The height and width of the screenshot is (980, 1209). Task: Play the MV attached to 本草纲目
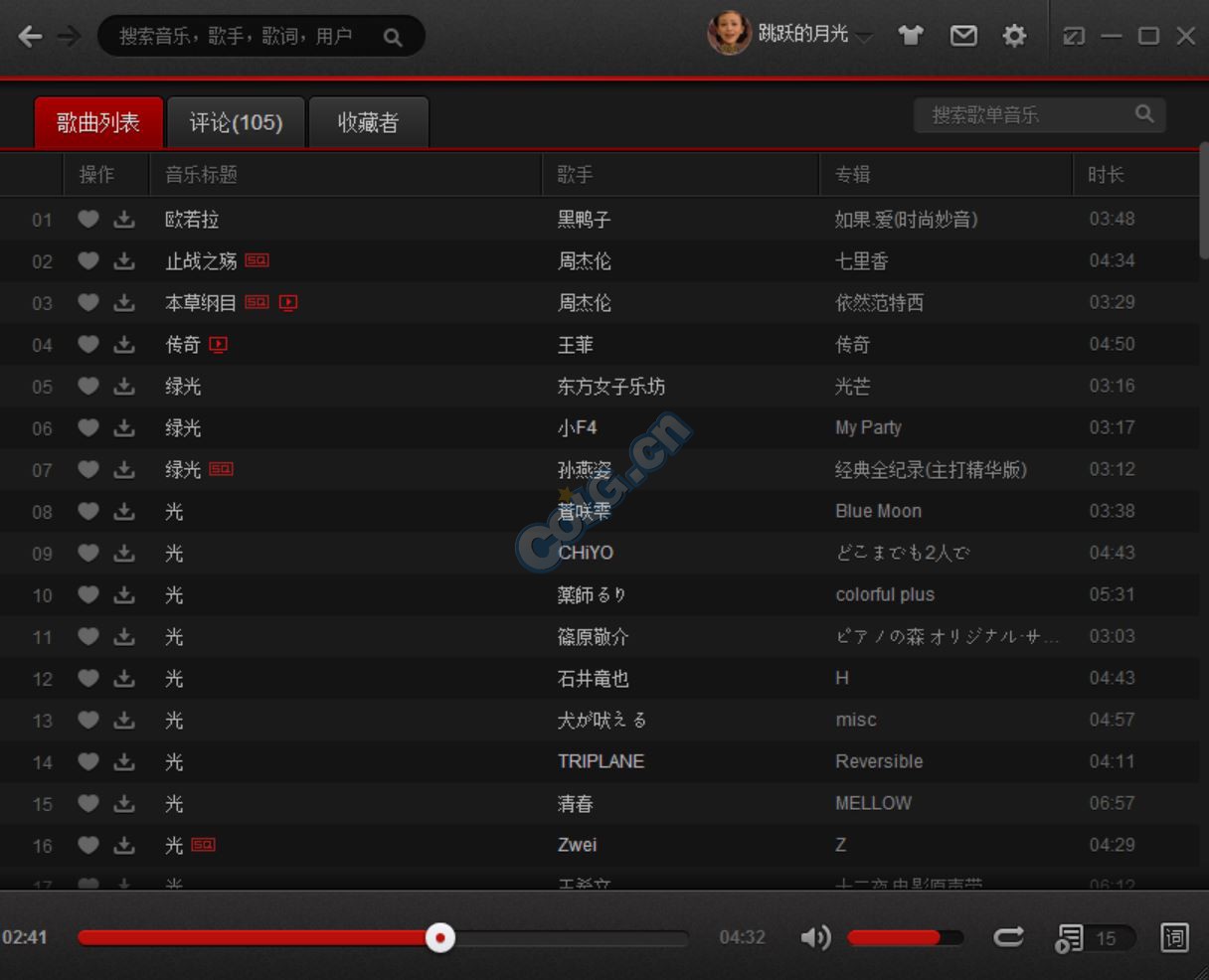tap(288, 302)
